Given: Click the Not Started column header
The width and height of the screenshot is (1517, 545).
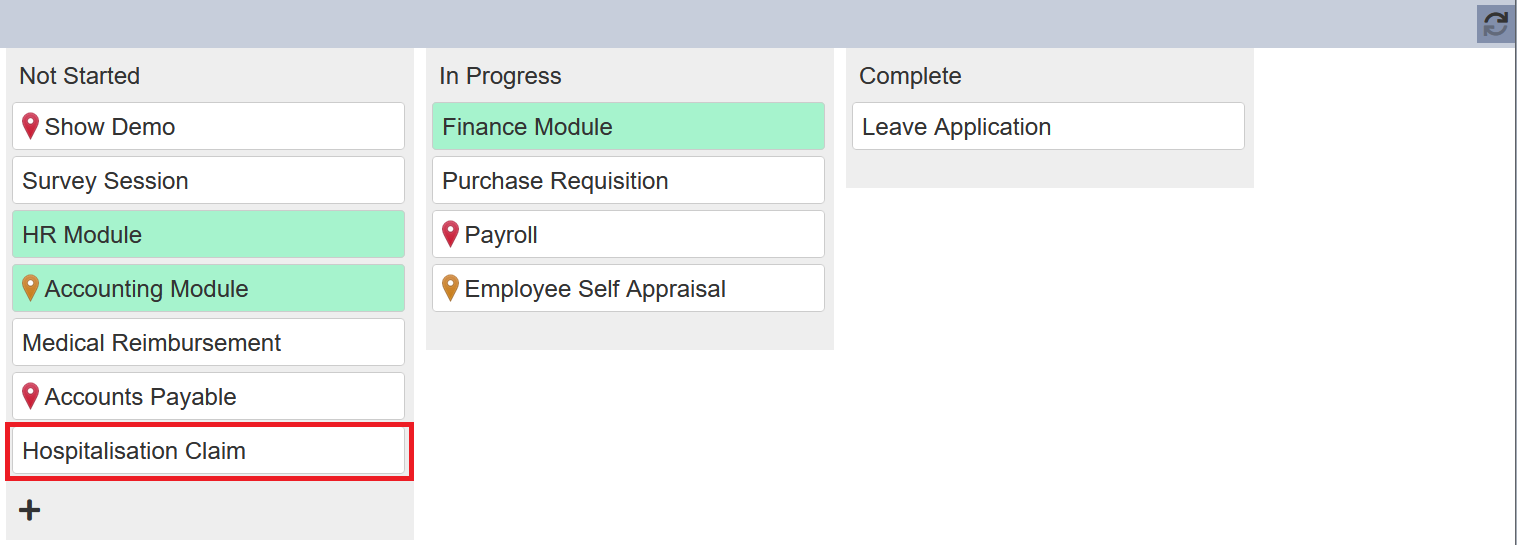Looking at the screenshot, I should (79, 76).
